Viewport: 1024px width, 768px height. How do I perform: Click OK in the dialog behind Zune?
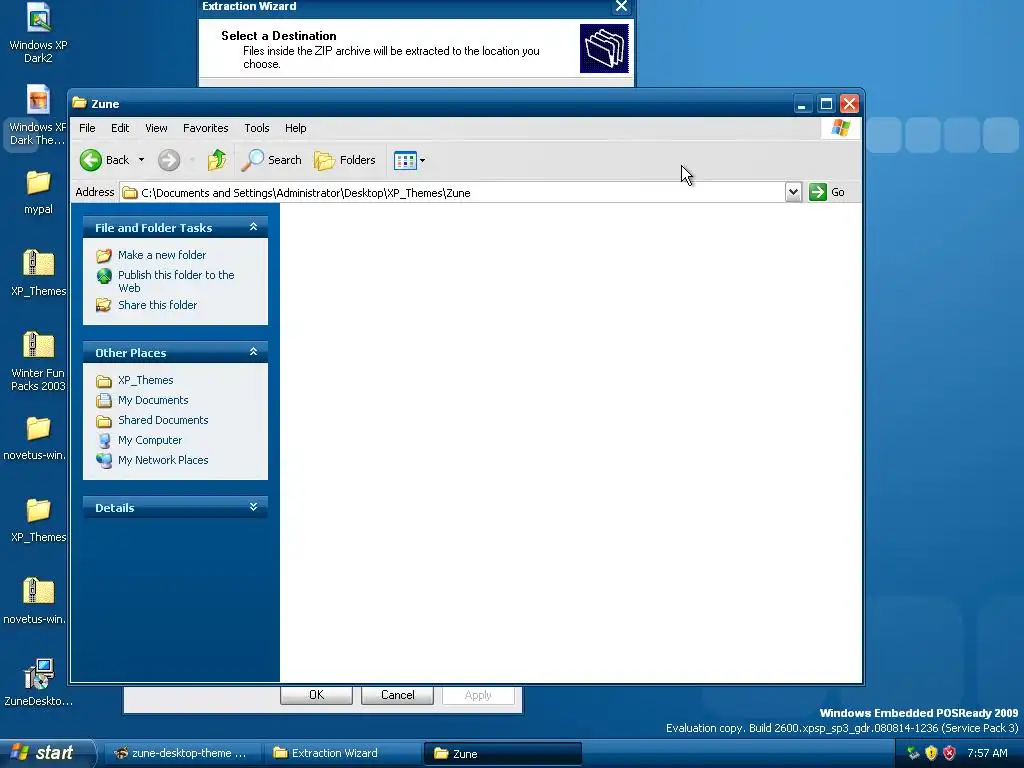[316, 695]
